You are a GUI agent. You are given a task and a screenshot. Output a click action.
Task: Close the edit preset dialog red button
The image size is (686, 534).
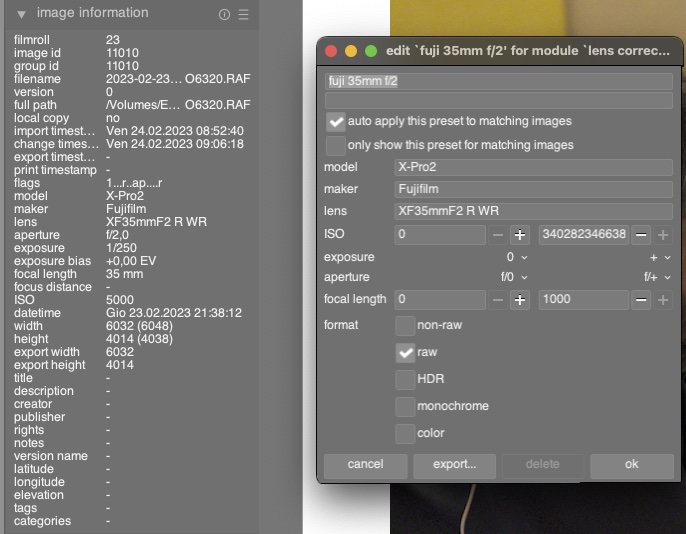tap(331, 51)
